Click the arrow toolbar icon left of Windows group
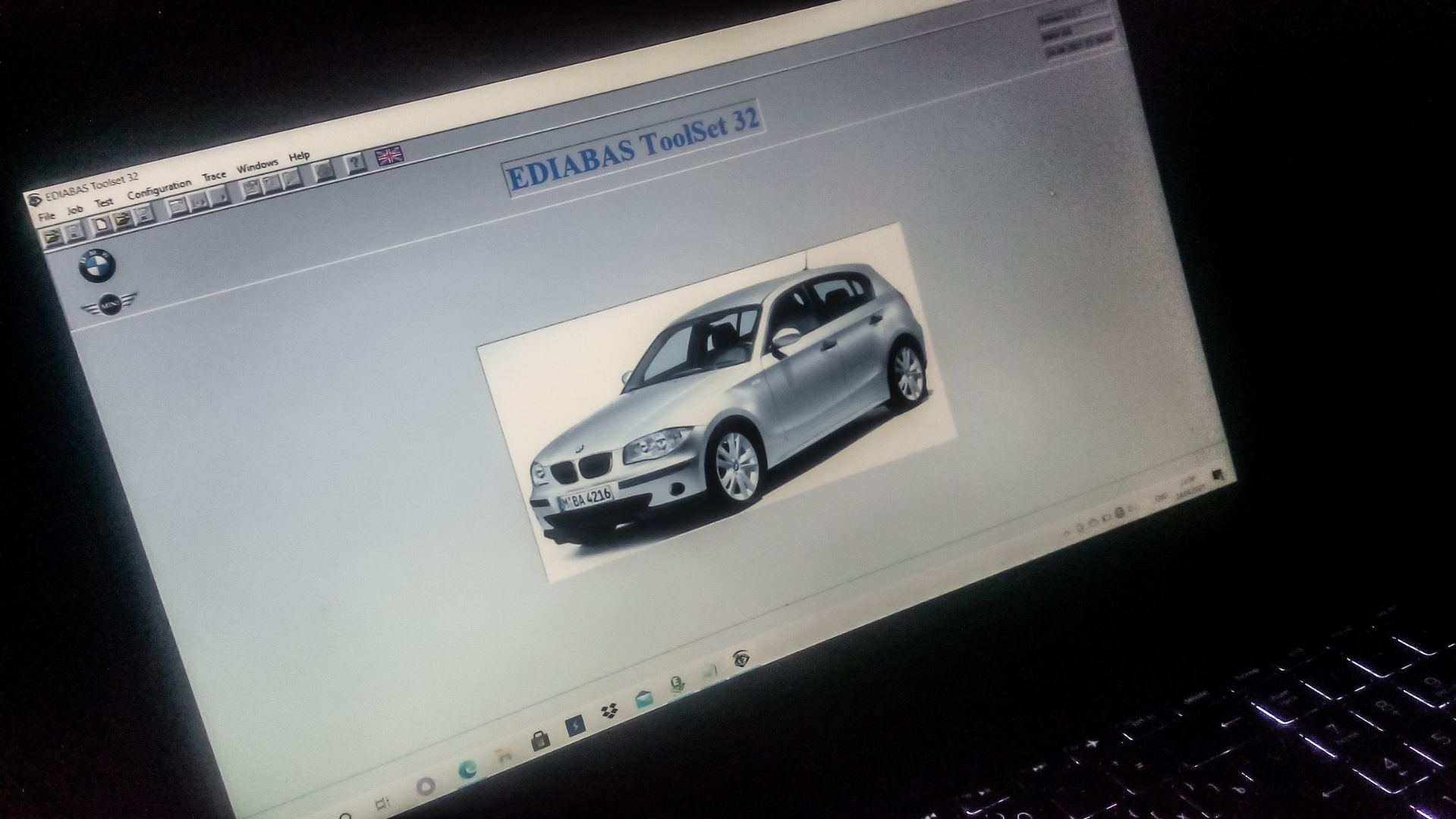 click(219, 197)
